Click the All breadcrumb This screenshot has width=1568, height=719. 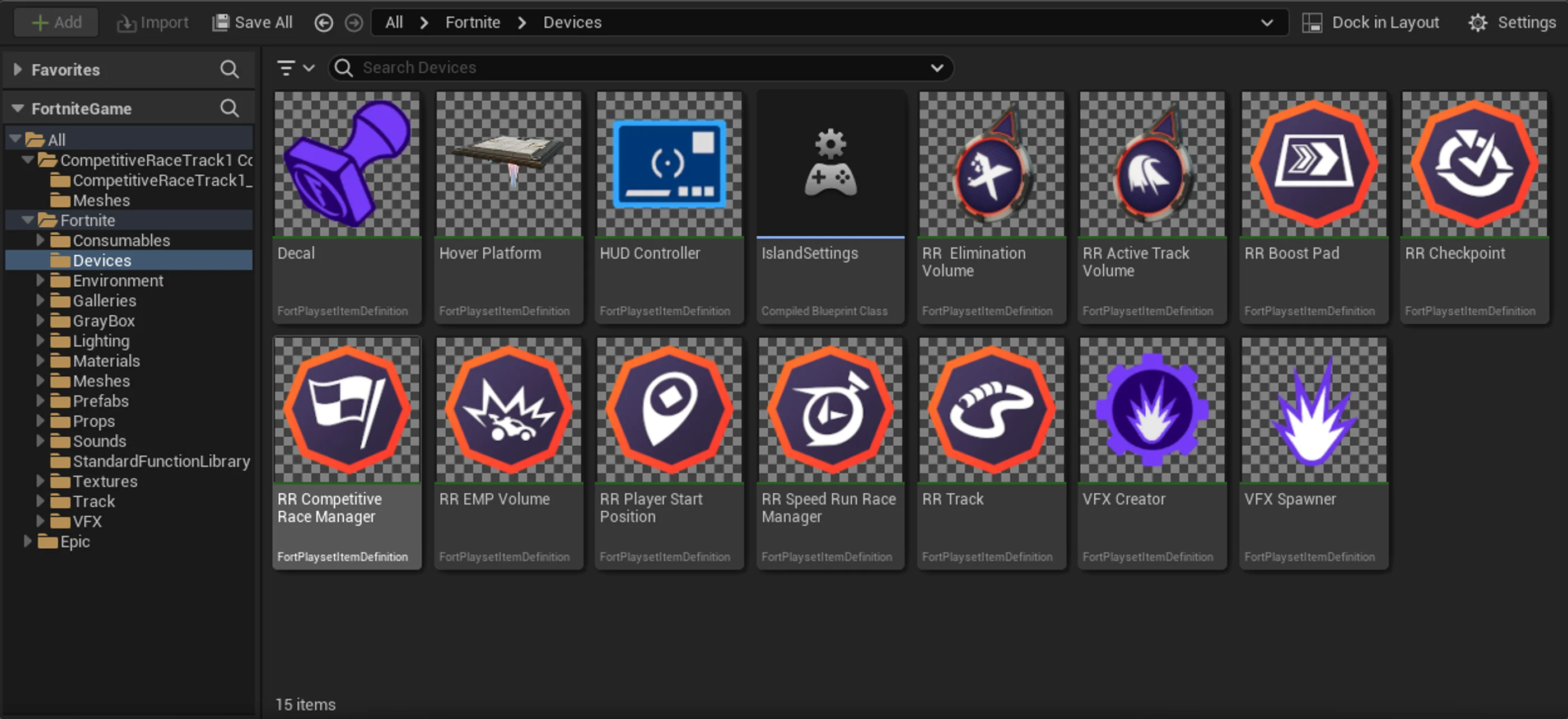394,22
